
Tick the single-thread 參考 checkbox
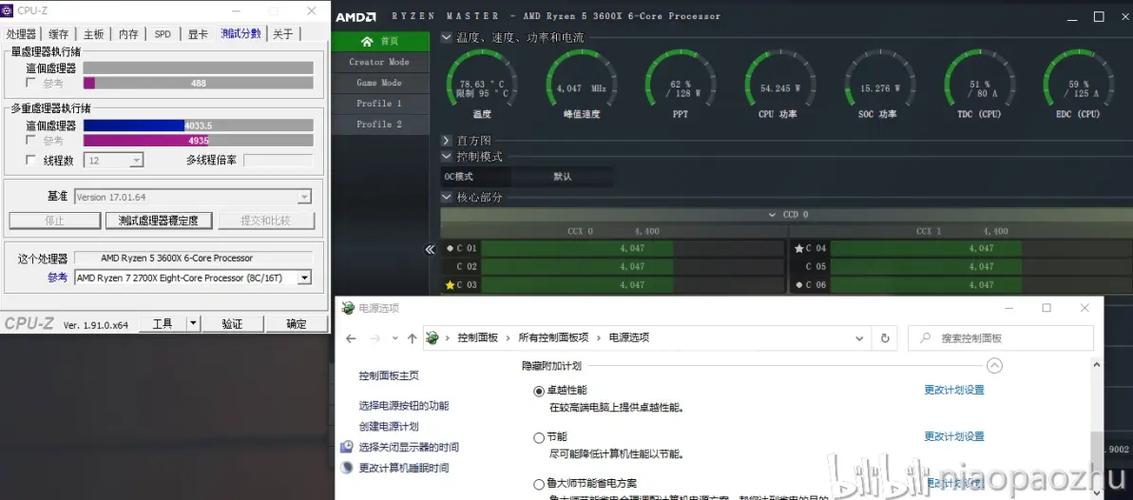pos(30,83)
